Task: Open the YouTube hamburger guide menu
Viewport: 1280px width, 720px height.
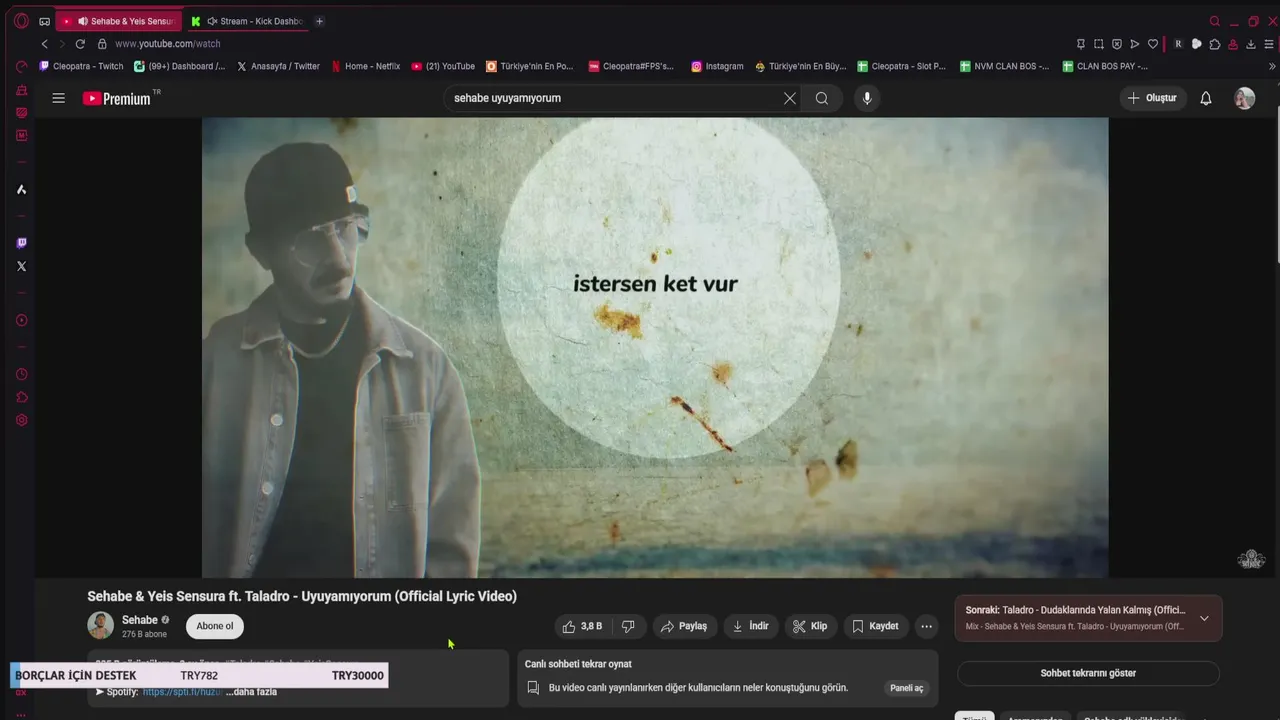Action: tap(59, 98)
